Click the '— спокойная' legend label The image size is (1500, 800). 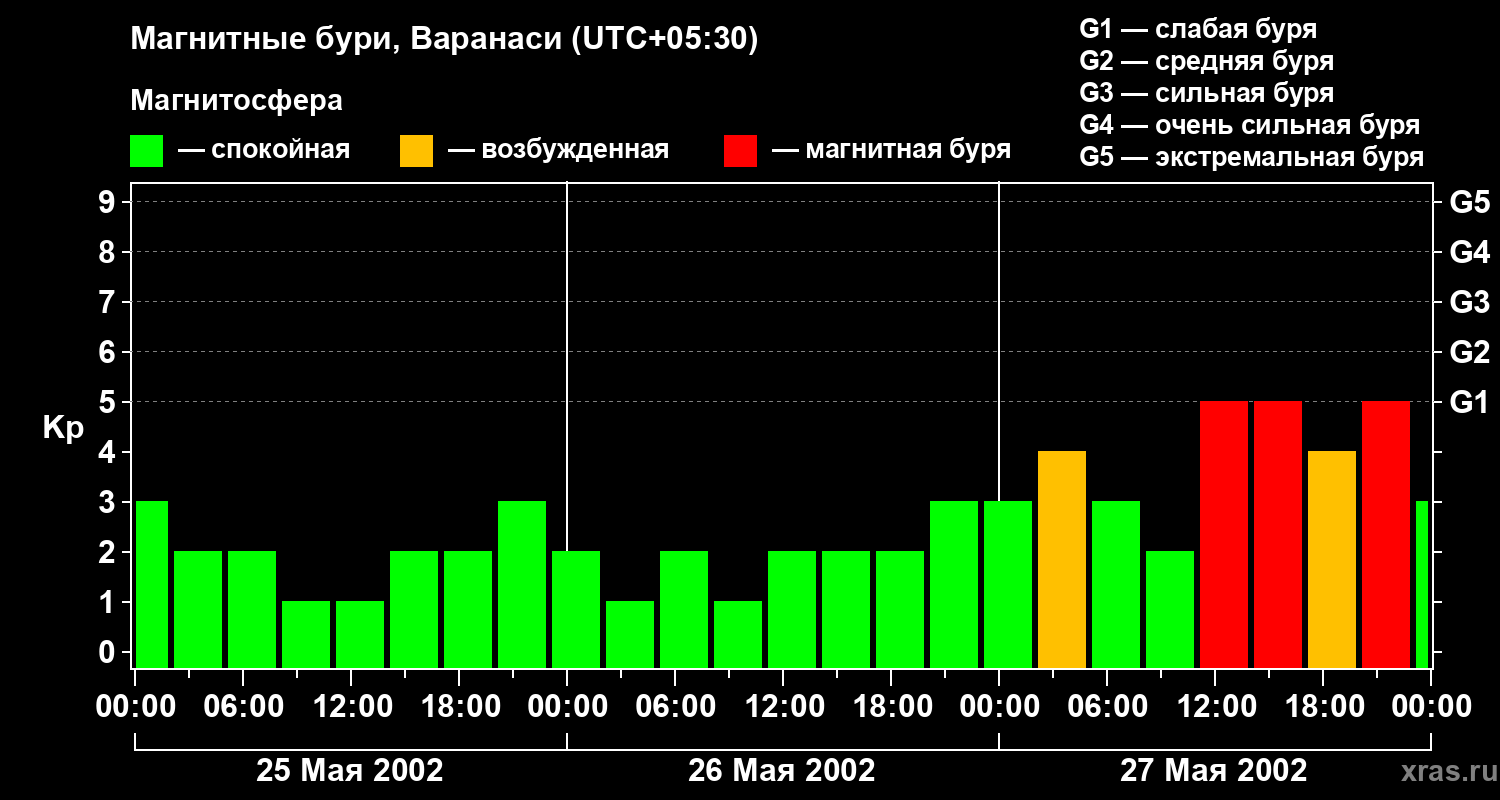(264, 151)
